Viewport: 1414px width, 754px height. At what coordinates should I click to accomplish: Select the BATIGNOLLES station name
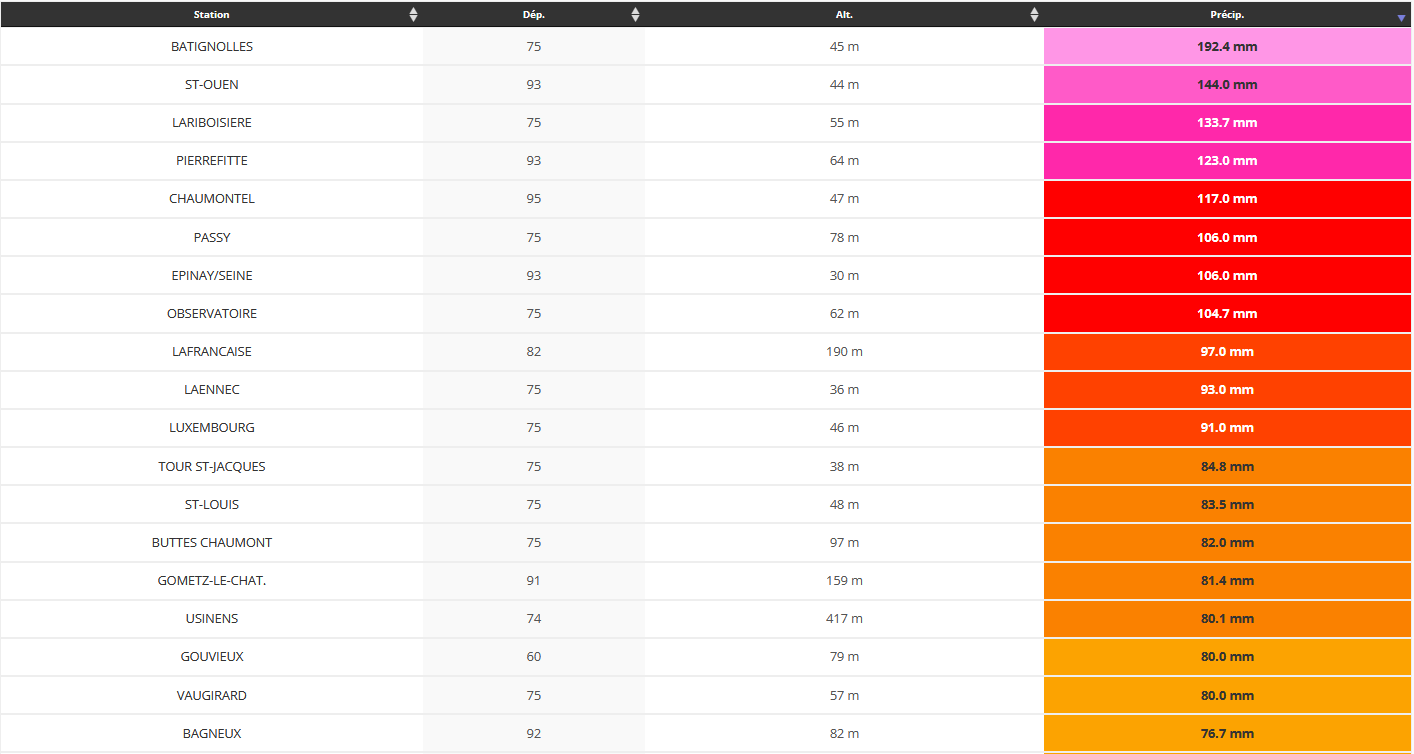point(212,47)
